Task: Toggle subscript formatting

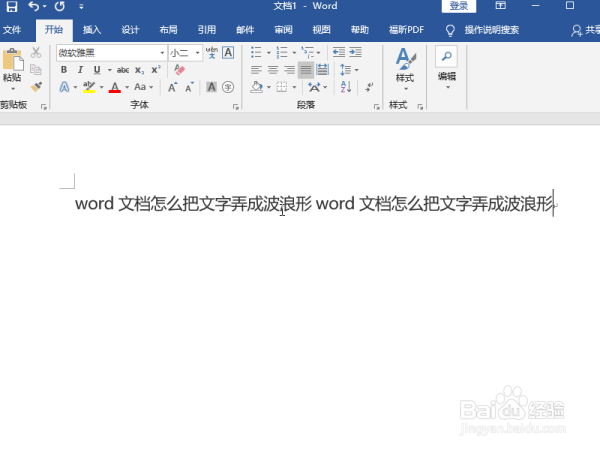Action: tap(140, 70)
